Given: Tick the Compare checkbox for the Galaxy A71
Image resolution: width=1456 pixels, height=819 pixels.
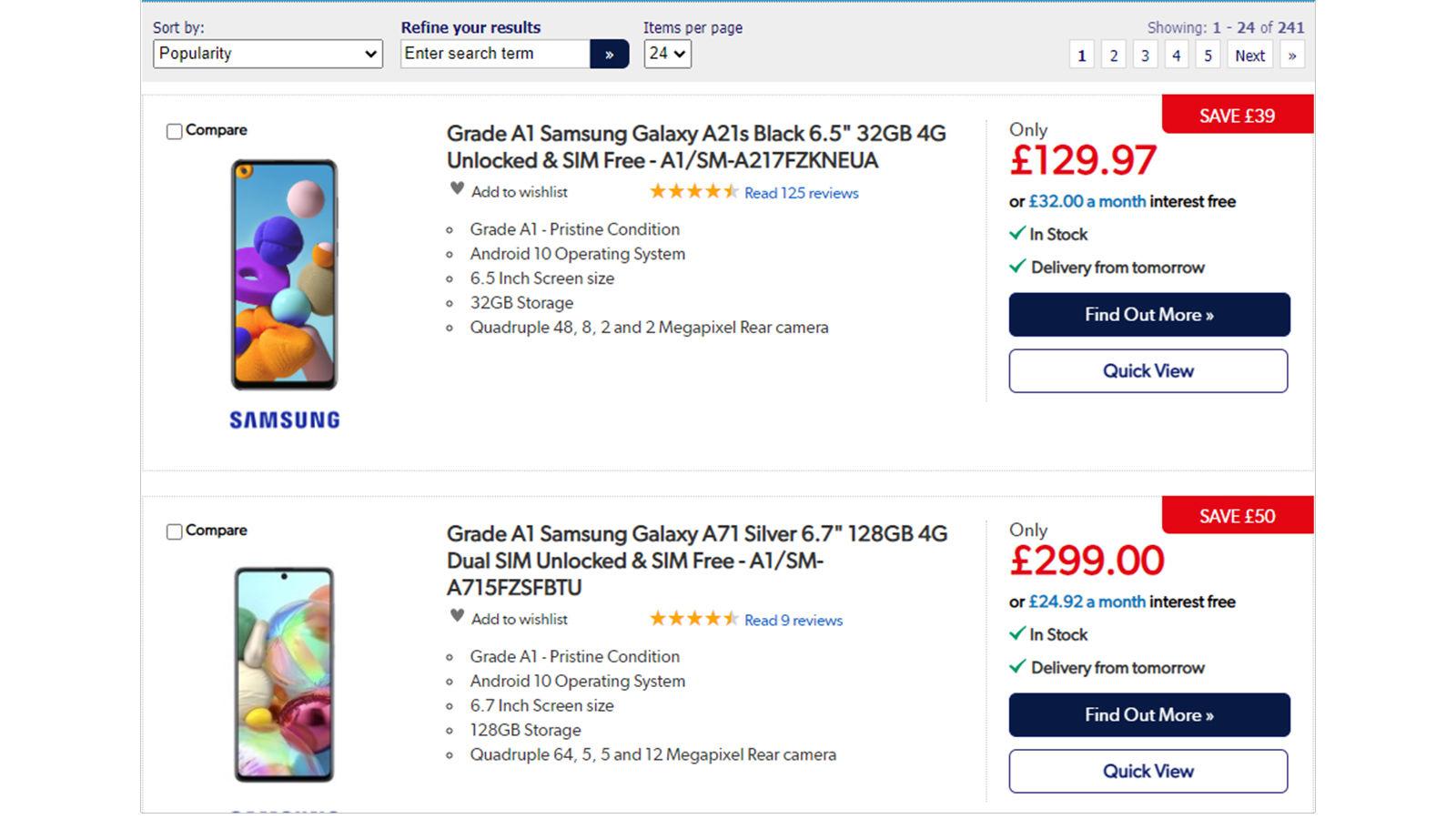Looking at the screenshot, I should pos(173,531).
